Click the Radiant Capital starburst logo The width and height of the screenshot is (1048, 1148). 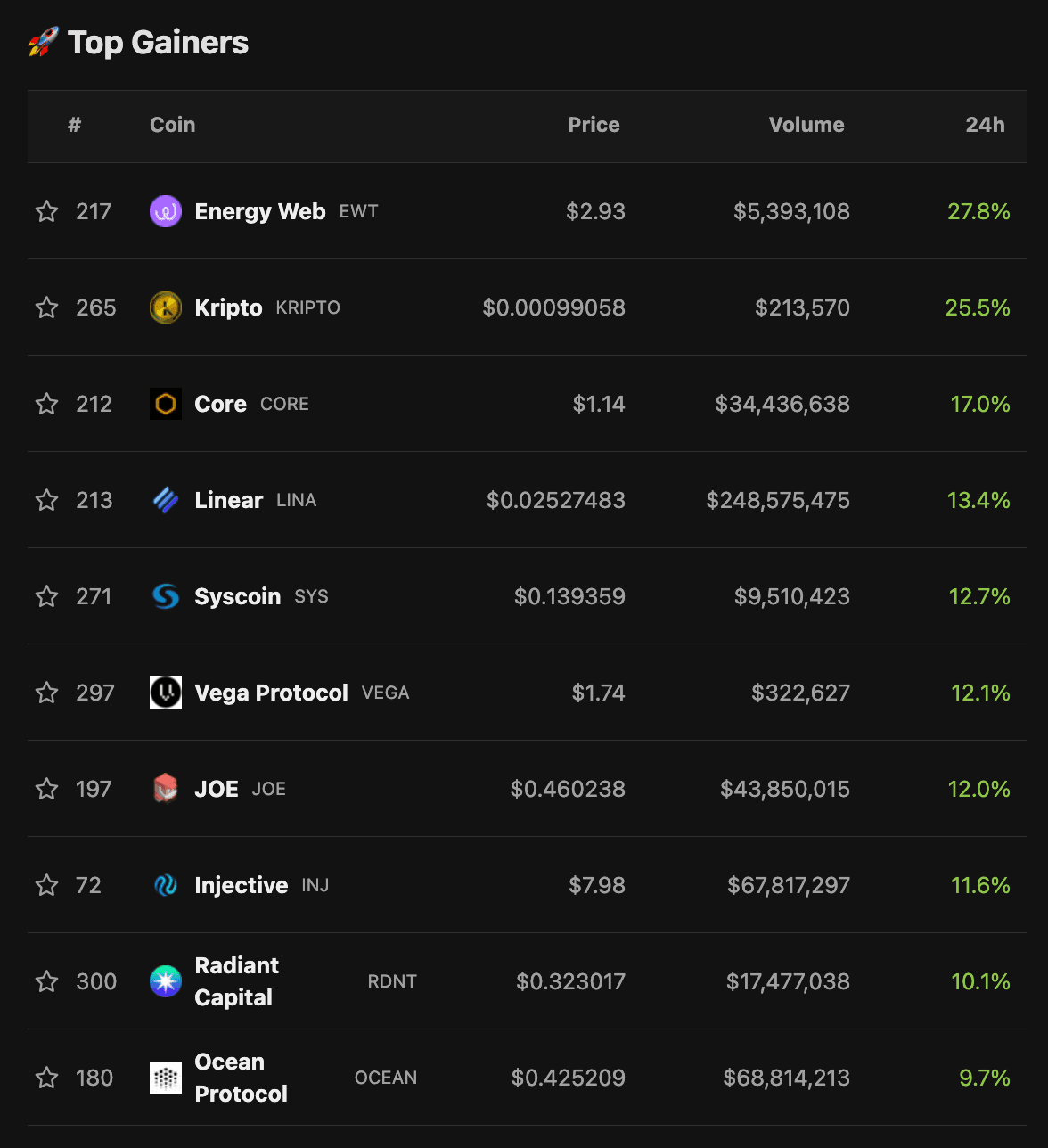[x=166, y=981]
